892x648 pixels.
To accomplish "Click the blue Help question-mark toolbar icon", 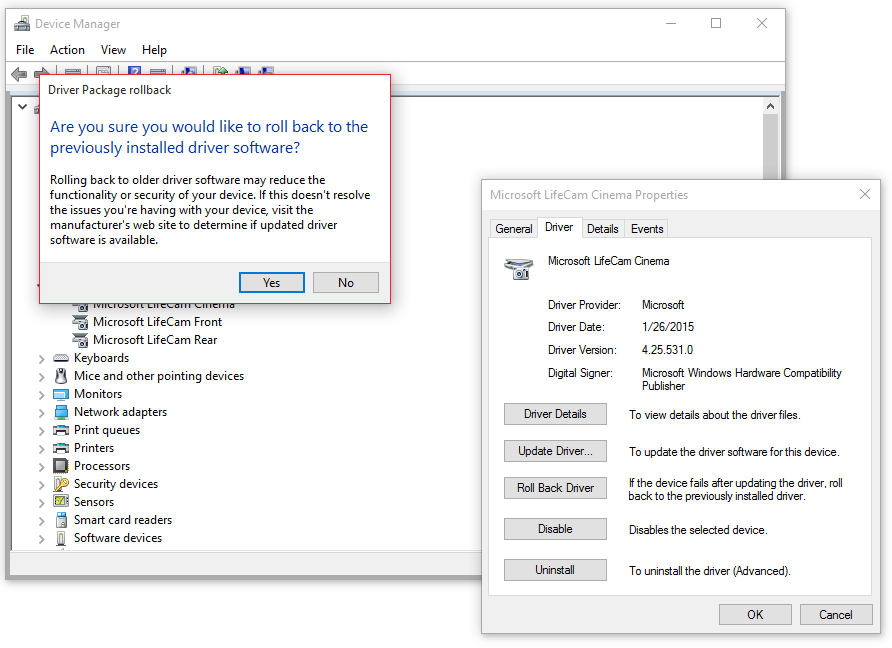I will point(134,72).
